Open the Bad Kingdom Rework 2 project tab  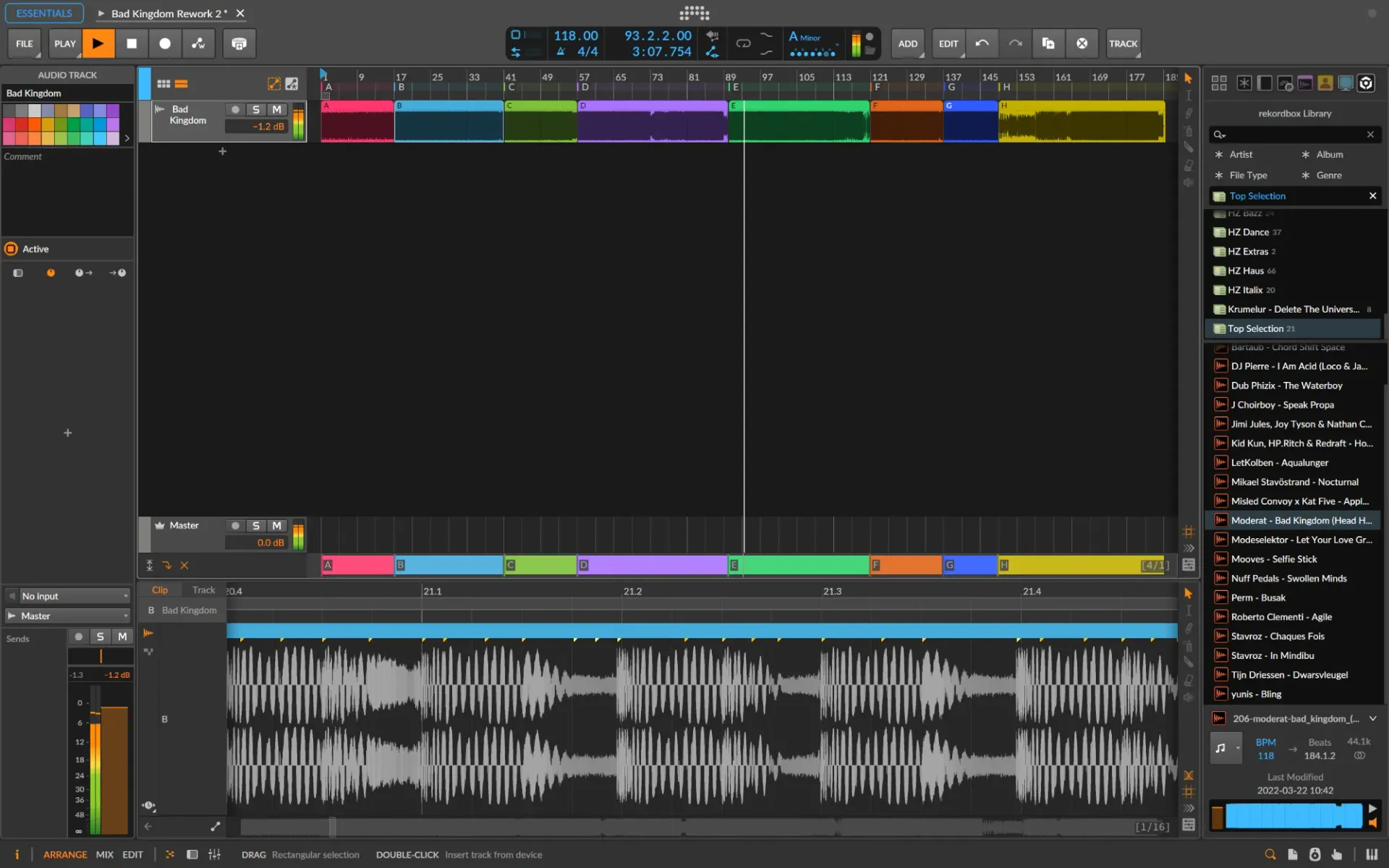click(169, 13)
